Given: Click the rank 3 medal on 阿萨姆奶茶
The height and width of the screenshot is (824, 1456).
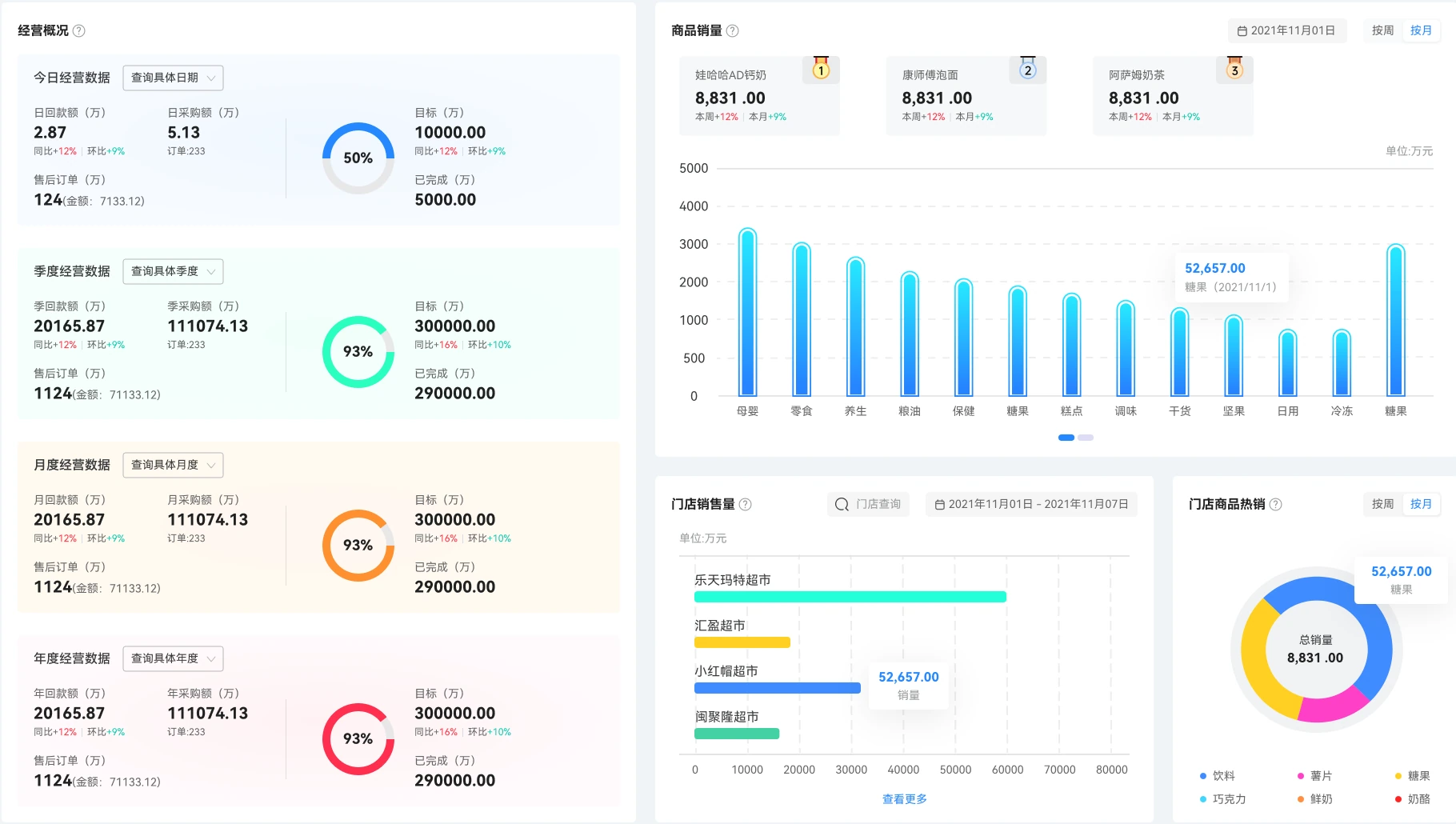Looking at the screenshot, I should 1234,69.
